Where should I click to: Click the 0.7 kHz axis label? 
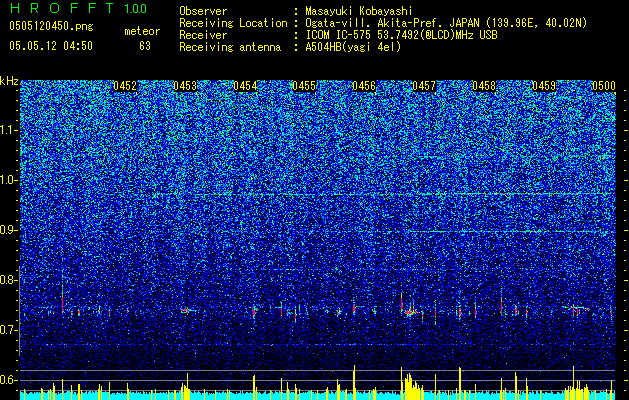(8, 330)
